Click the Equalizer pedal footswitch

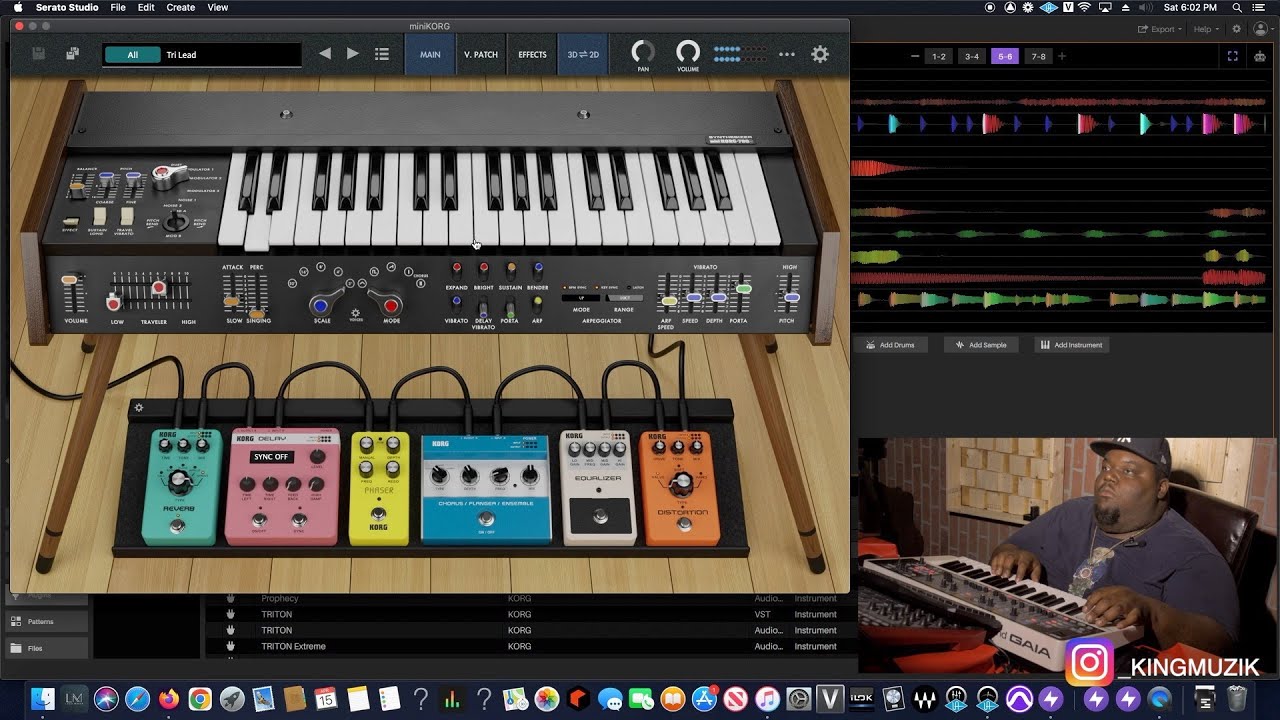point(598,517)
